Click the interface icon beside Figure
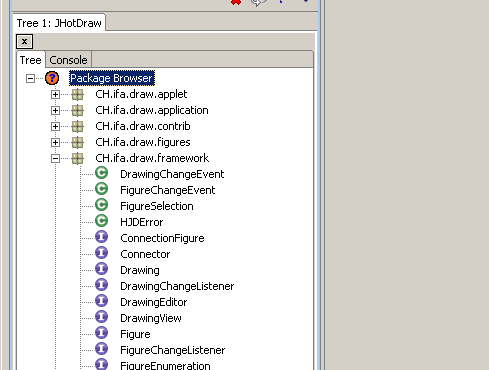Viewport: 489px width, 370px height. (x=101, y=333)
